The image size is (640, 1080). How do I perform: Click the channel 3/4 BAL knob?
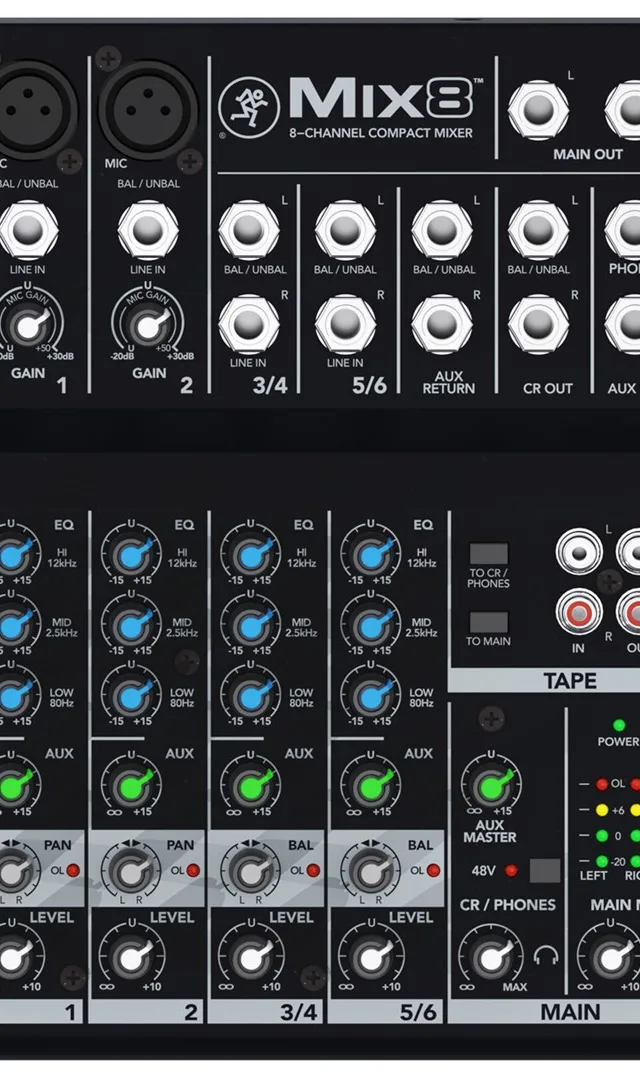pyautogui.click(x=251, y=872)
